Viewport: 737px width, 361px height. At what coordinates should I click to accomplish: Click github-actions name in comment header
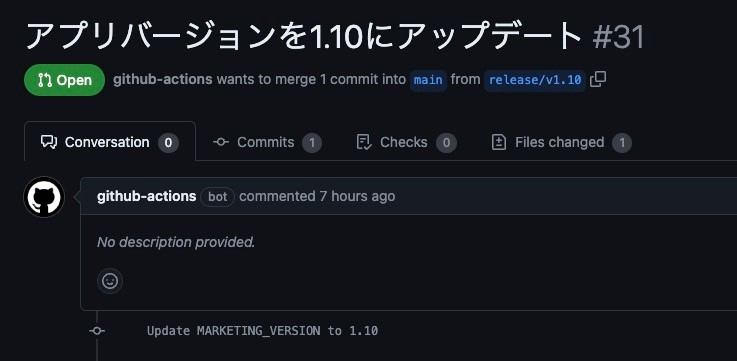146,196
